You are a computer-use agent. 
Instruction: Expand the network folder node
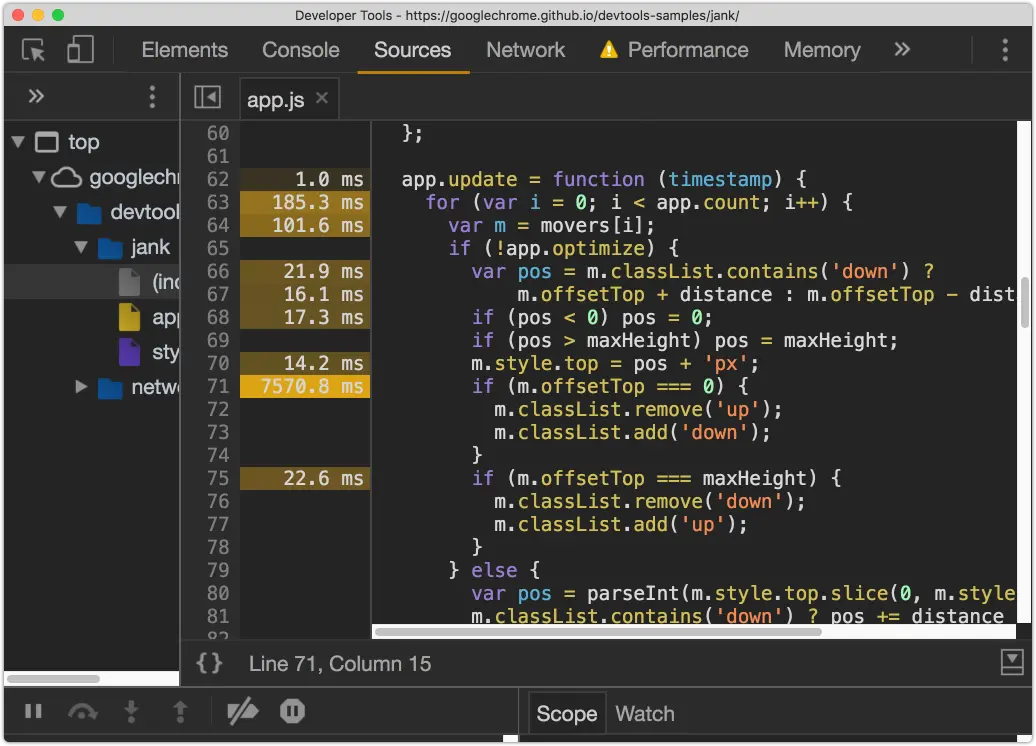[x=81, y=387]
